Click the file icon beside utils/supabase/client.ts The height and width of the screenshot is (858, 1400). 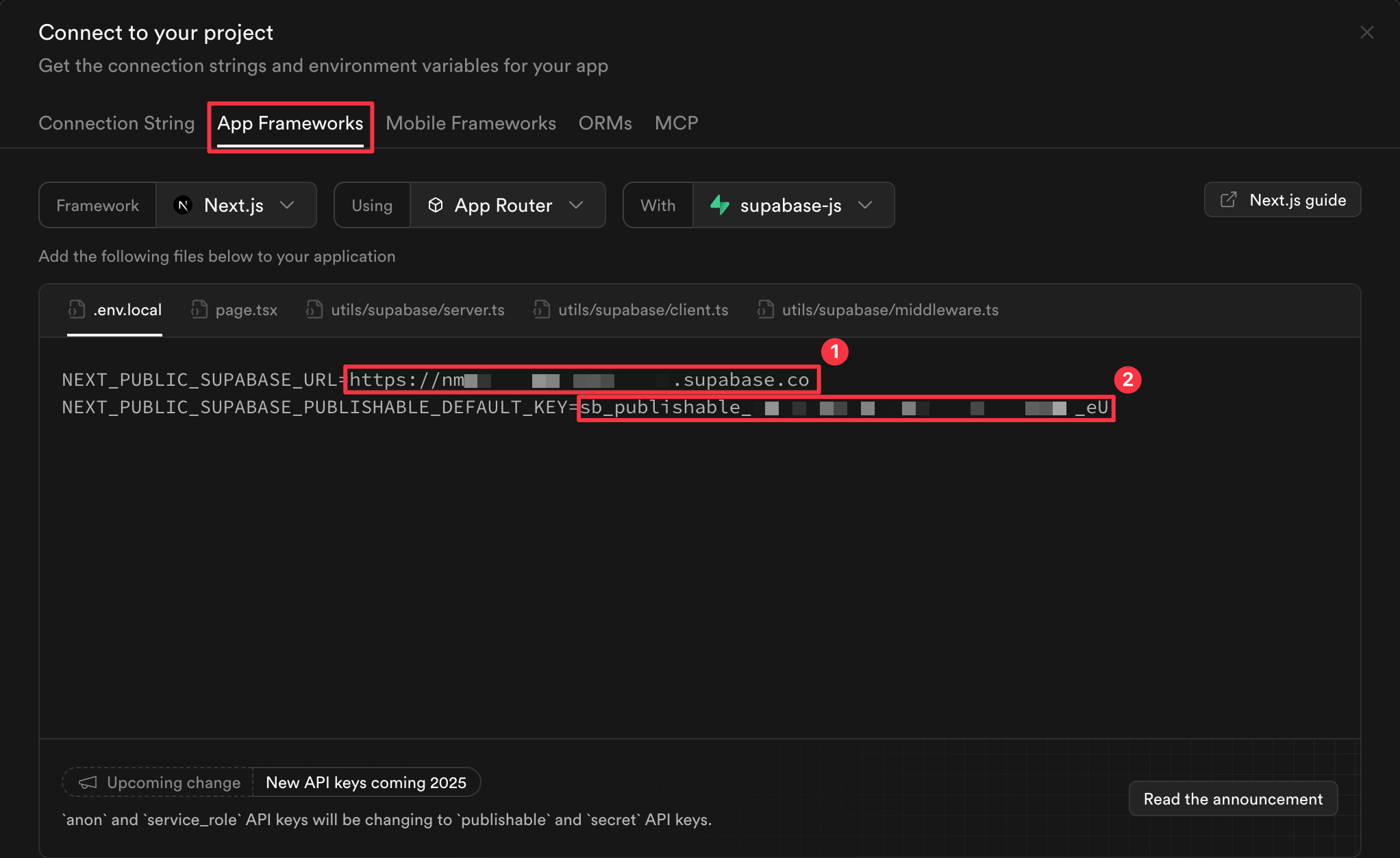coord(540,310)
